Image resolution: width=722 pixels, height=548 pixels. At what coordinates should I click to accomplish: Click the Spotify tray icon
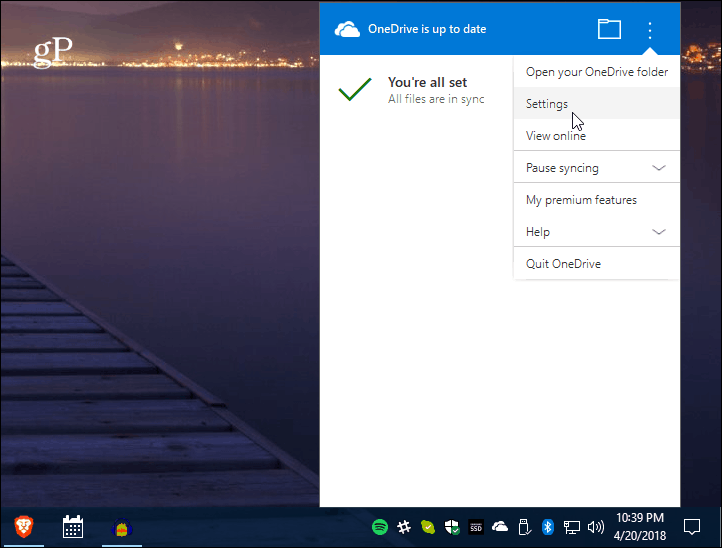click(x=380, y=527)
